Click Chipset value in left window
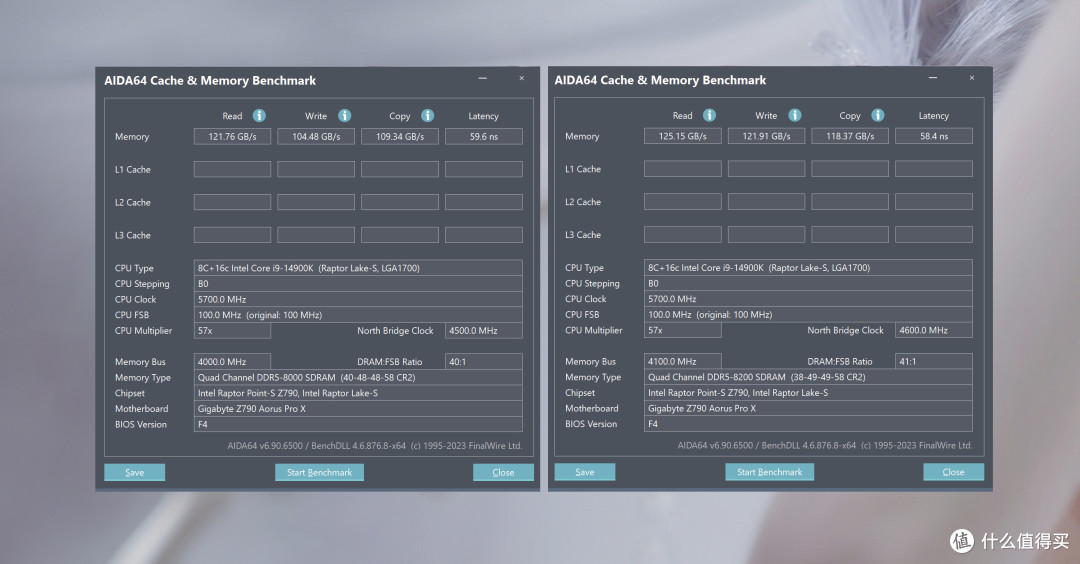The width and height of the screenshot is (1080, 564). pos(358,393)
